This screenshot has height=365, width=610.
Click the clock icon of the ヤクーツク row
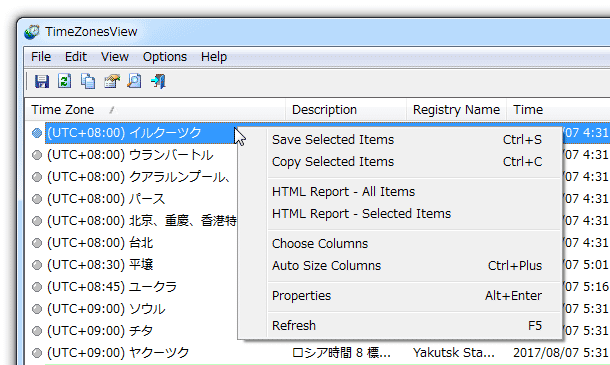coord(37,353)
